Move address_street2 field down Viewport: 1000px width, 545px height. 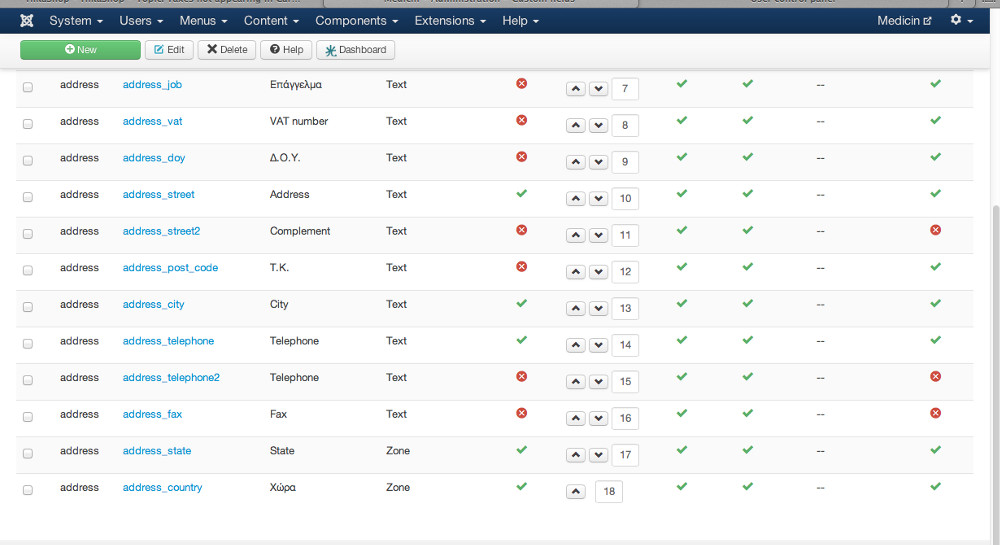pyautogui.click(x=598, y=235)
